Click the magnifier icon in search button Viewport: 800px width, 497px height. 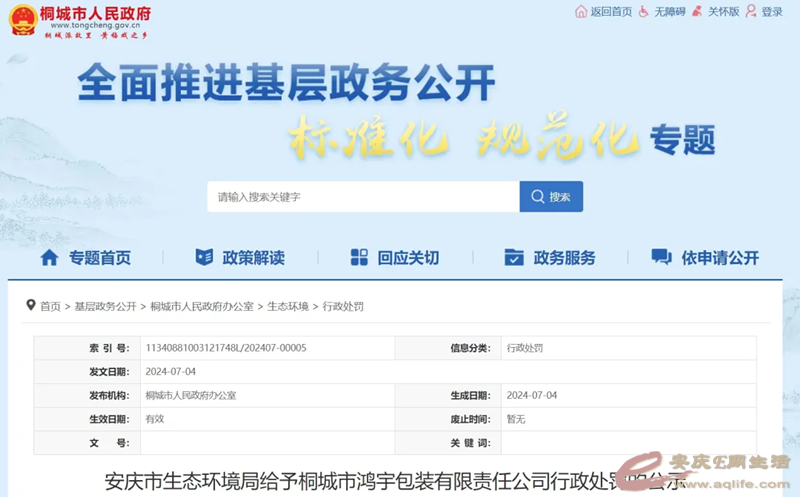point(538,197)
